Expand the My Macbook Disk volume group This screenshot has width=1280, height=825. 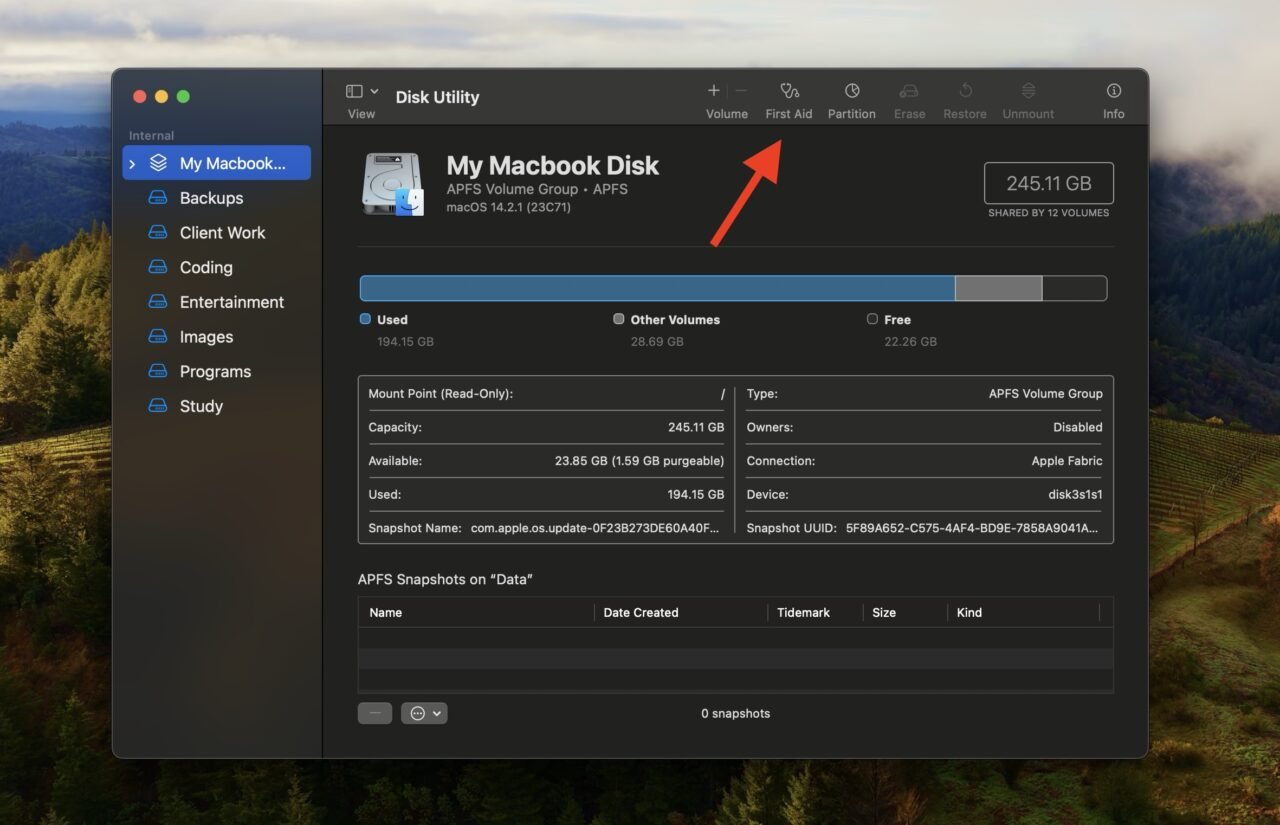coord(133,164)
